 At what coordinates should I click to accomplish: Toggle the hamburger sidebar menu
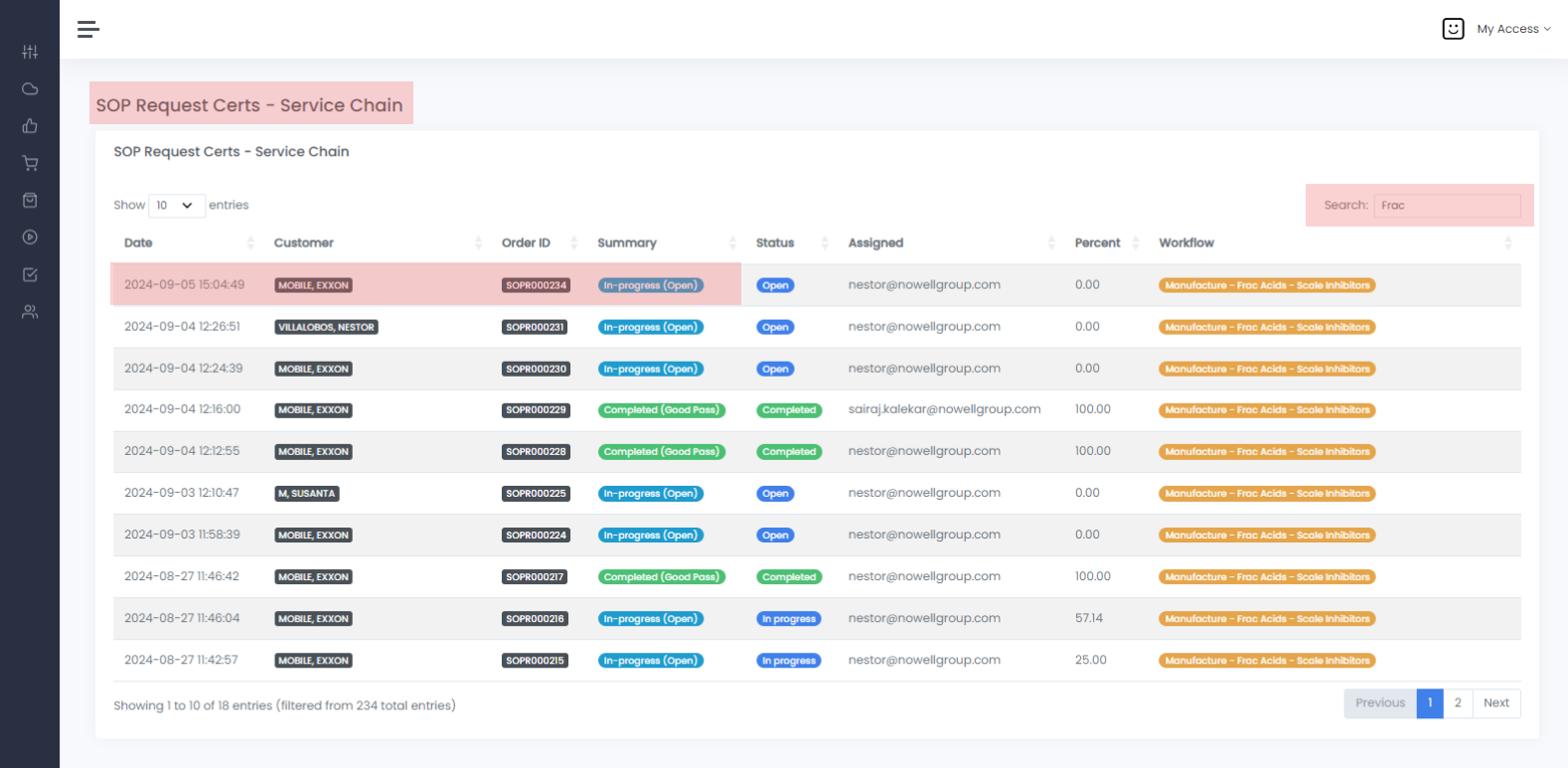pos(88,30)
